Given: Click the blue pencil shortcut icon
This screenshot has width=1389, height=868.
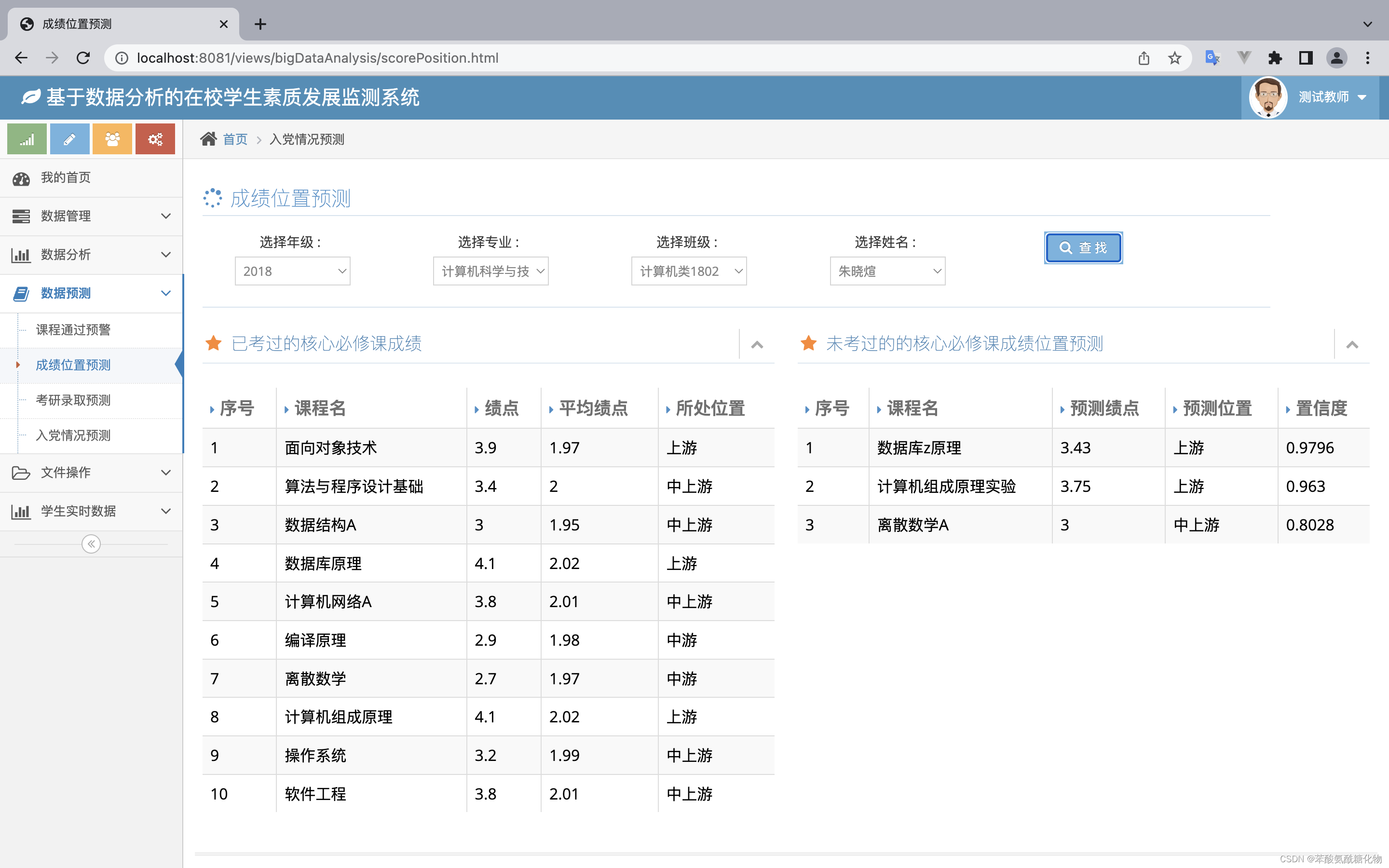Looking at the screenshot, I should point(69,139).
